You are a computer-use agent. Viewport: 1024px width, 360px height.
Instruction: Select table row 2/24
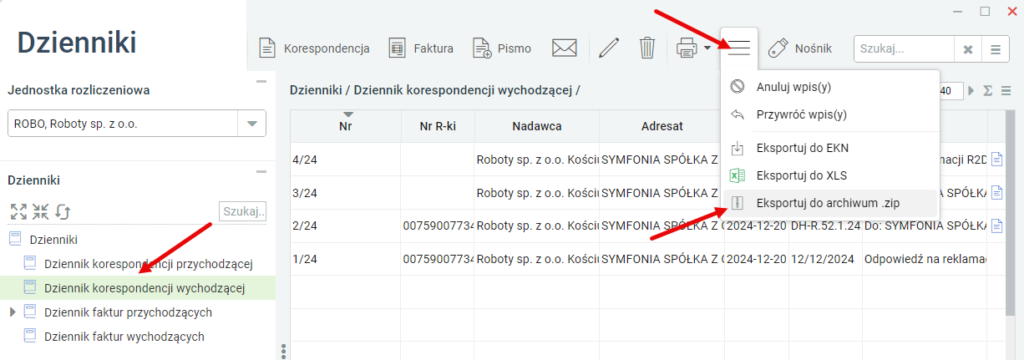click(x=647, y=225)
